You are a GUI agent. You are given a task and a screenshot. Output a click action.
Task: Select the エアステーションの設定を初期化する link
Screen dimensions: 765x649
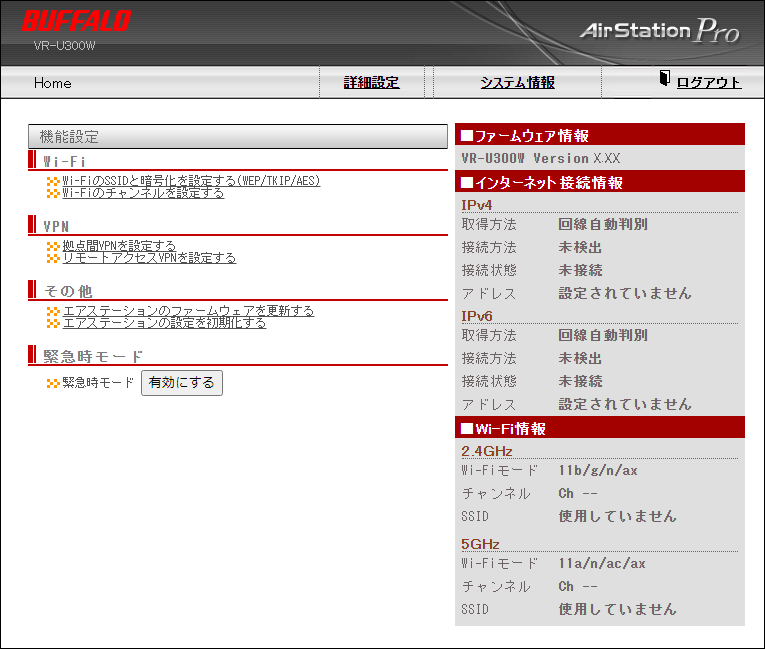[x=164, y=323]
